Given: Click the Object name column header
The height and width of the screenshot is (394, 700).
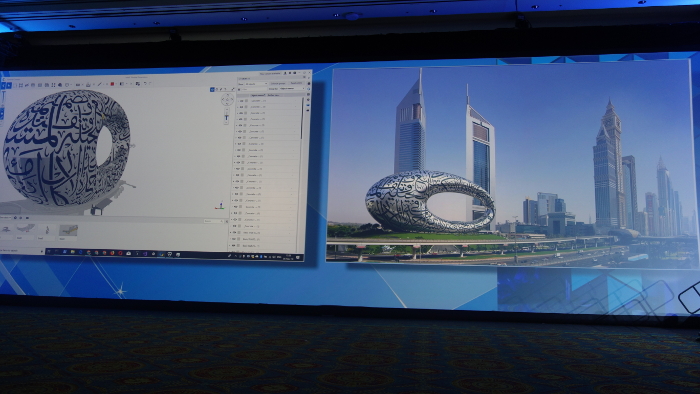Looking at the screenshot, I should [258, 95].
